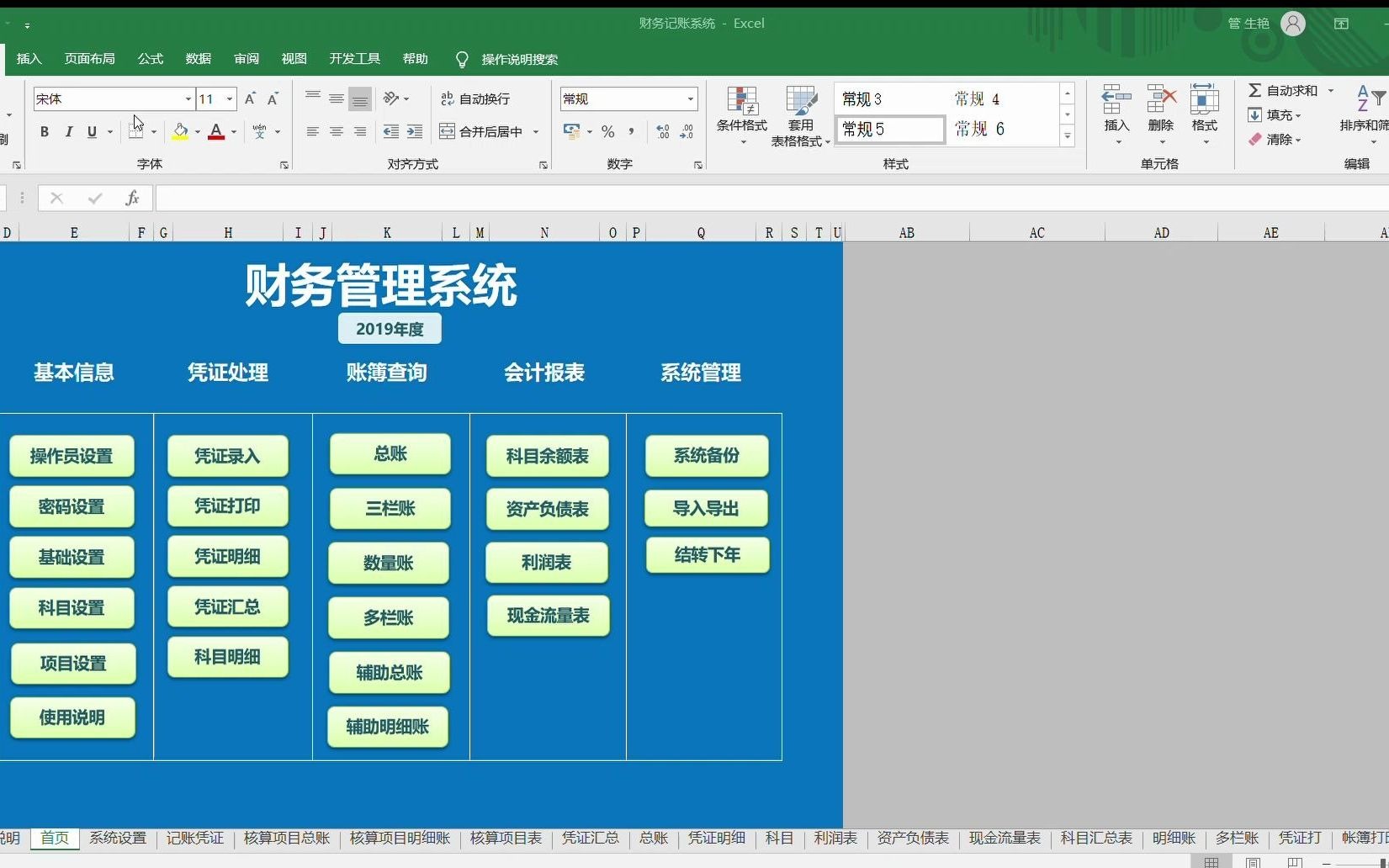
Task: Toggle bold formatting
Action: point(45,131)
